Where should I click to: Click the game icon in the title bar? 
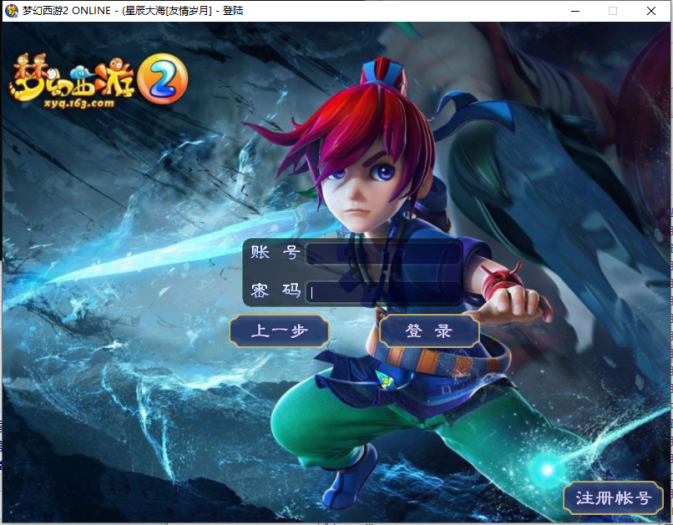point(11,10)
